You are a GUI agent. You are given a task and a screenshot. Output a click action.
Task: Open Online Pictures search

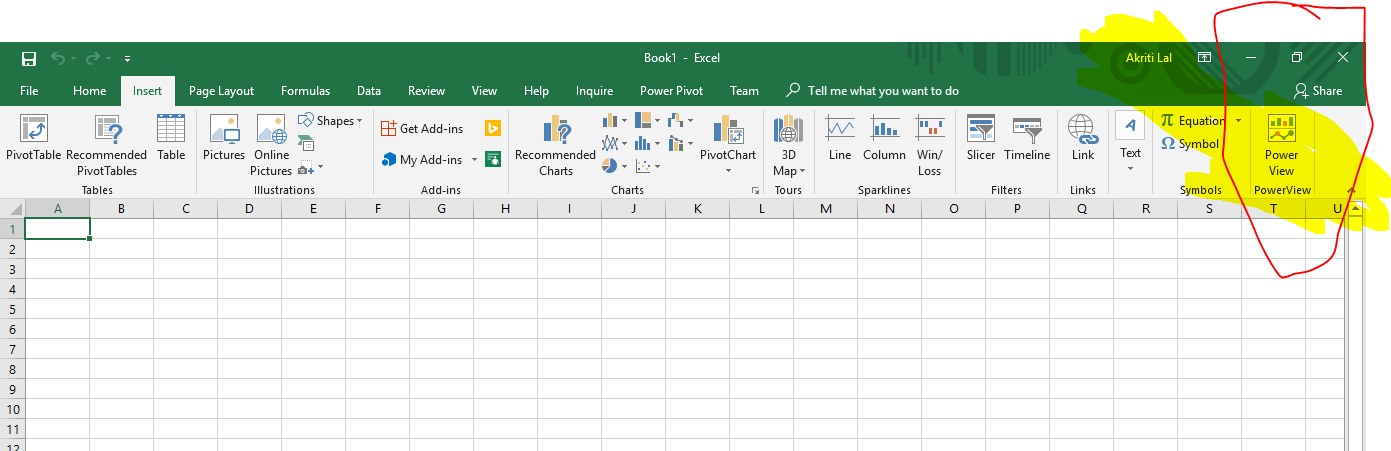click(x=272, y=146)
